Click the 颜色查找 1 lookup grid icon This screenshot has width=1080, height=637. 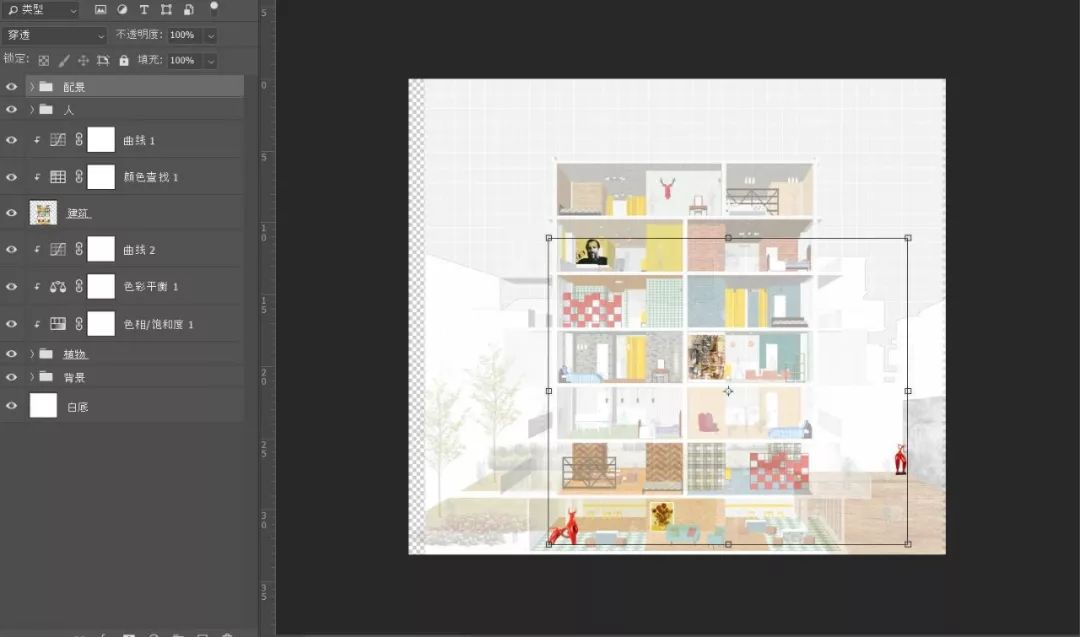58,177
